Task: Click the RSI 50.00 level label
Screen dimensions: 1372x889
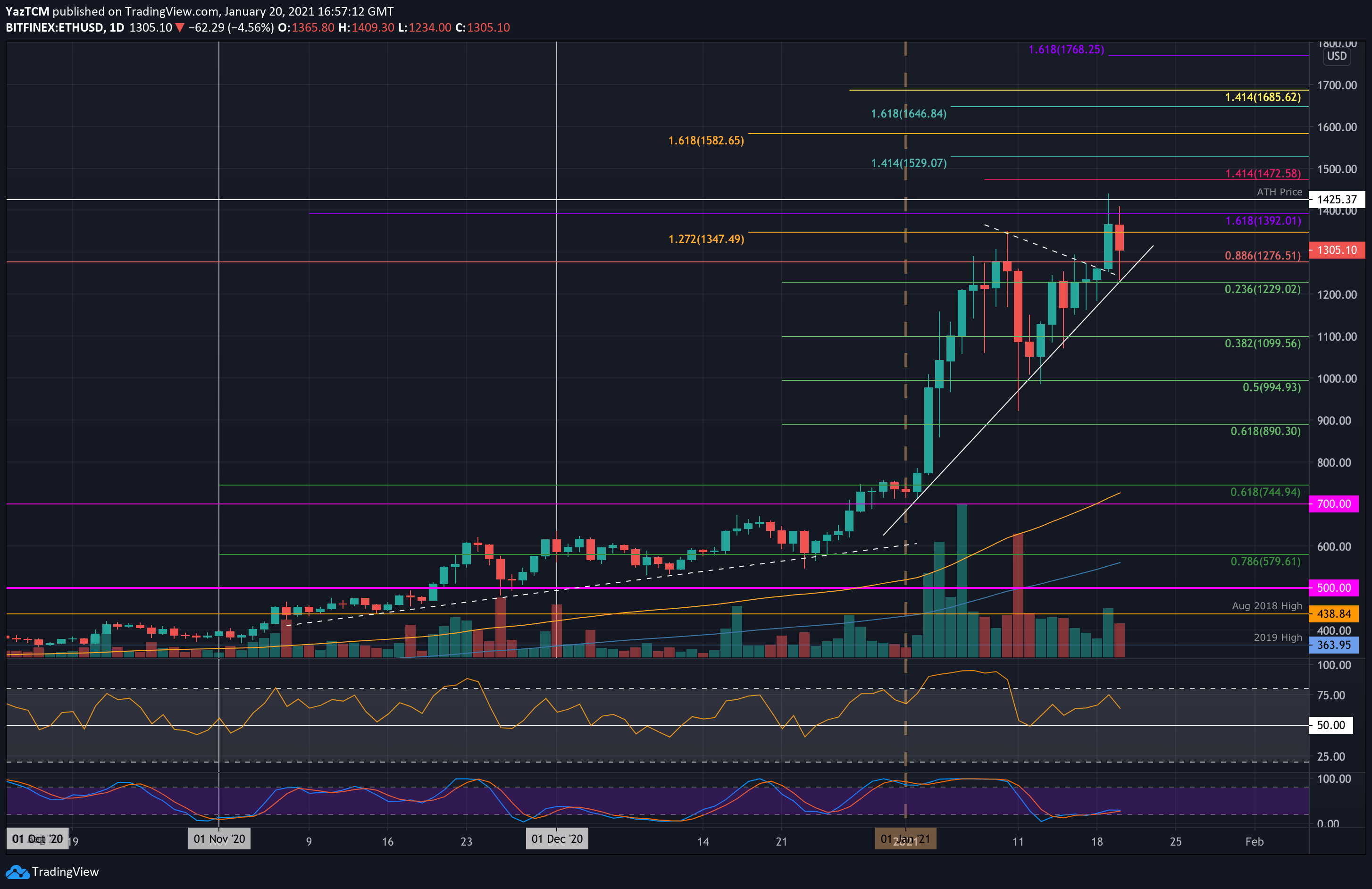Action: pos(1331,725)
